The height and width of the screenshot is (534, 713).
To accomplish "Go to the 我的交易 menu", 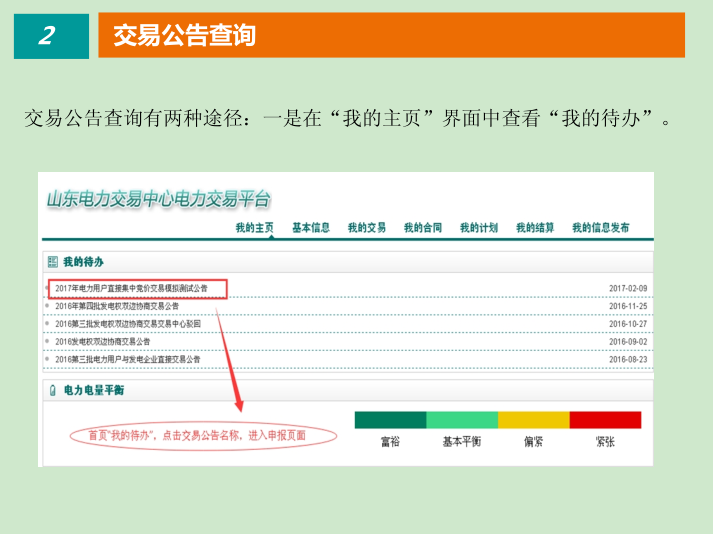I will pyautogui.click(x=366, y=228).
